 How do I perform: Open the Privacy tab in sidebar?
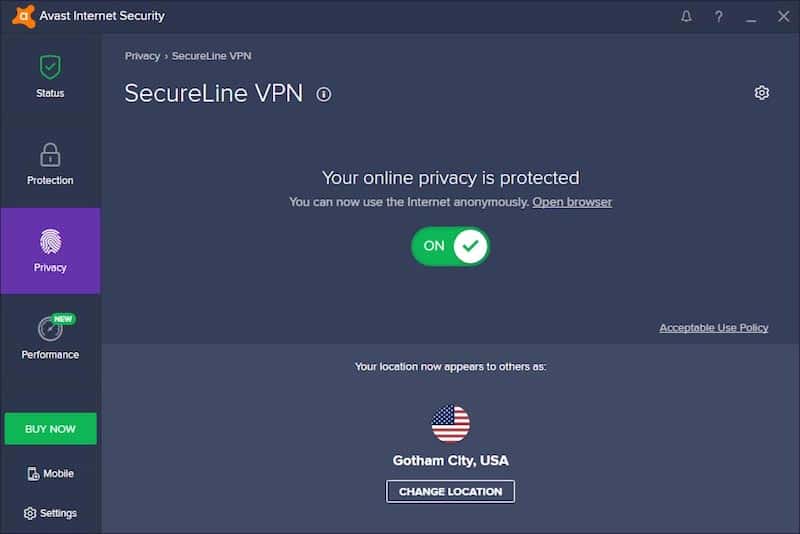pos(50,251)
